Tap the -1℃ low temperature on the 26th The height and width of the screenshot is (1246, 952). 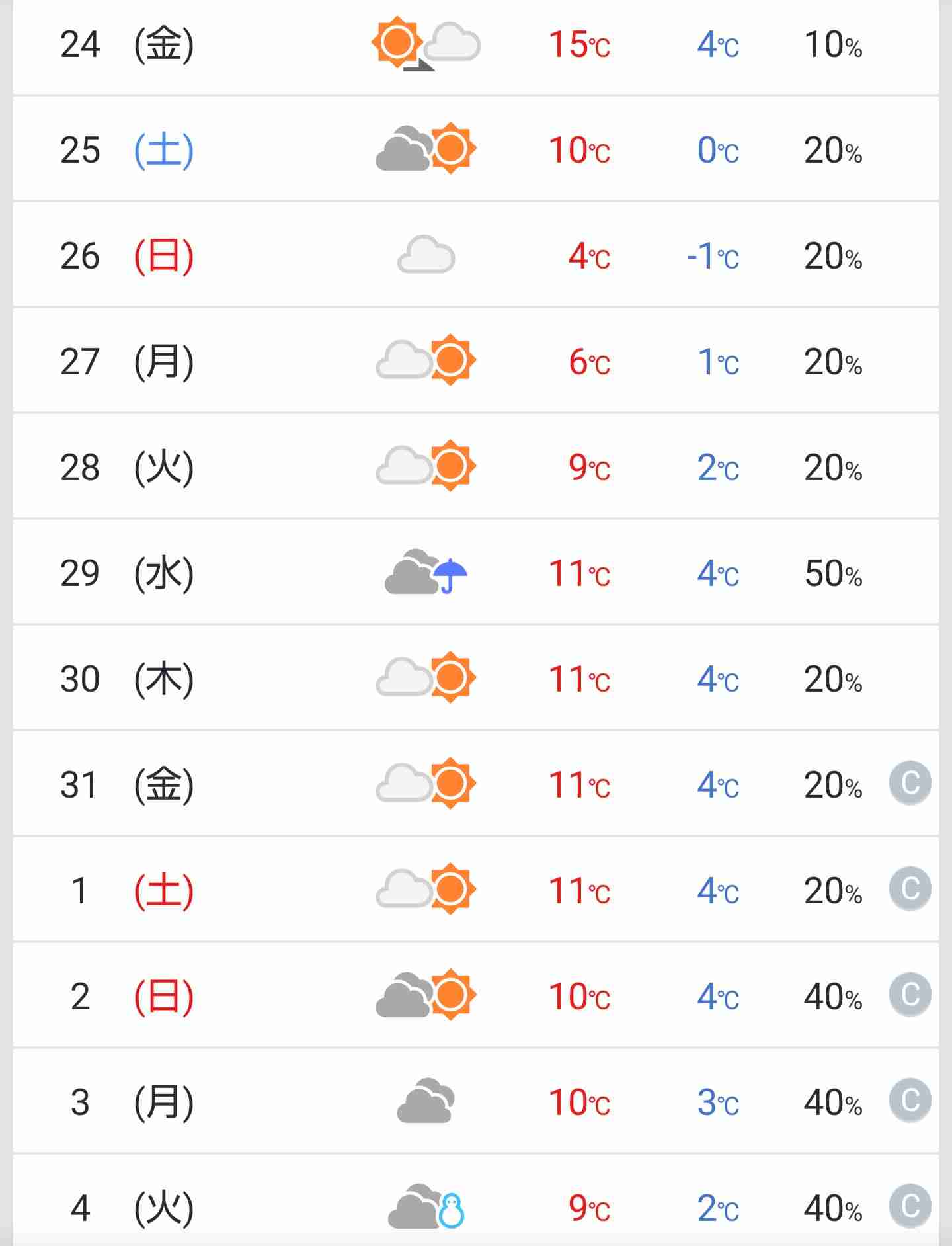(x=713, y=256)
